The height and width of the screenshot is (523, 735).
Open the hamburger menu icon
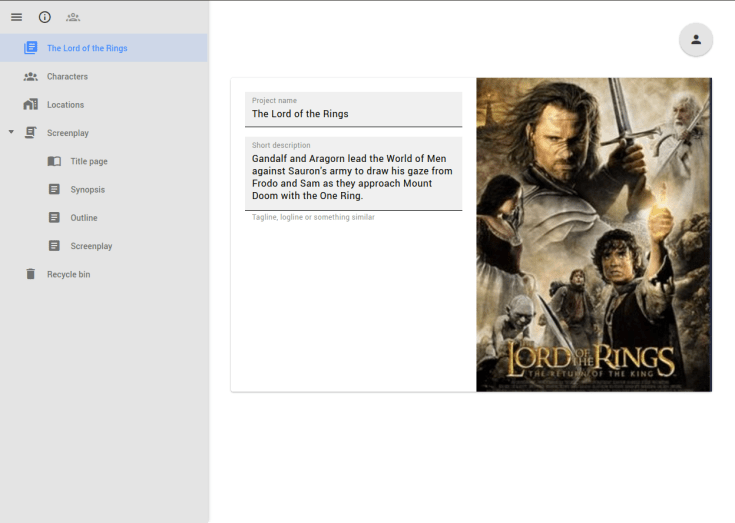click(16, 17)
